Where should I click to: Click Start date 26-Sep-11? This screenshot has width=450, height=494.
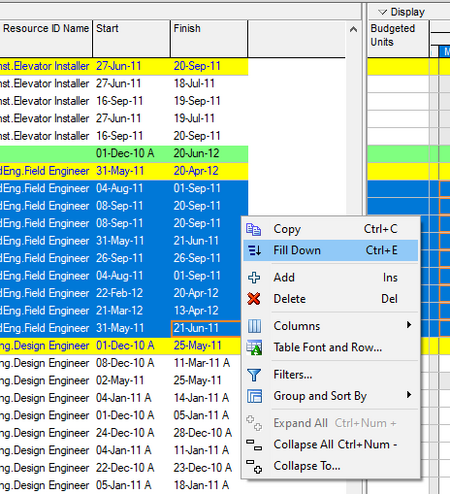pyautogui.click(x=119, y=258)
